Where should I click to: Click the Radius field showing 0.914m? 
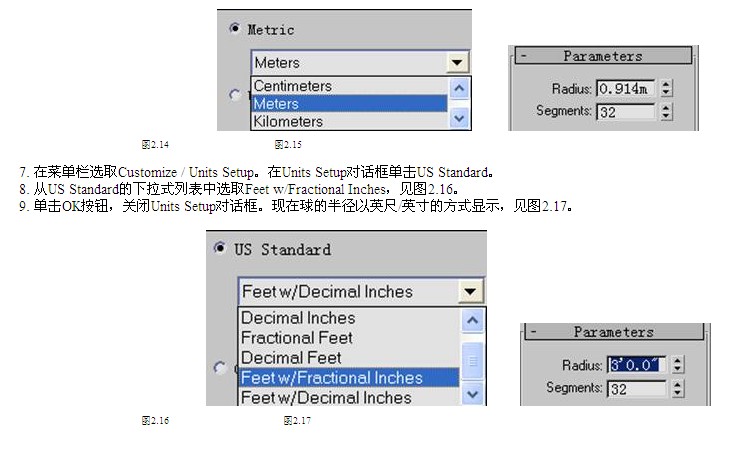click(x=625, y=89)
